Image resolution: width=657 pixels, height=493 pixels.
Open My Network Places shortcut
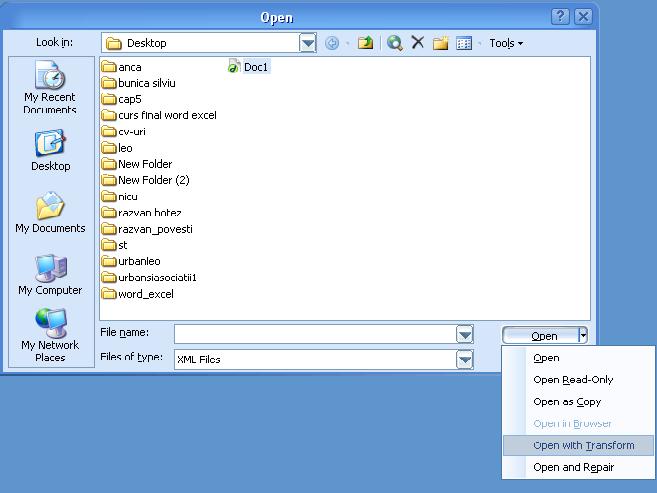(x=50, y=336)
